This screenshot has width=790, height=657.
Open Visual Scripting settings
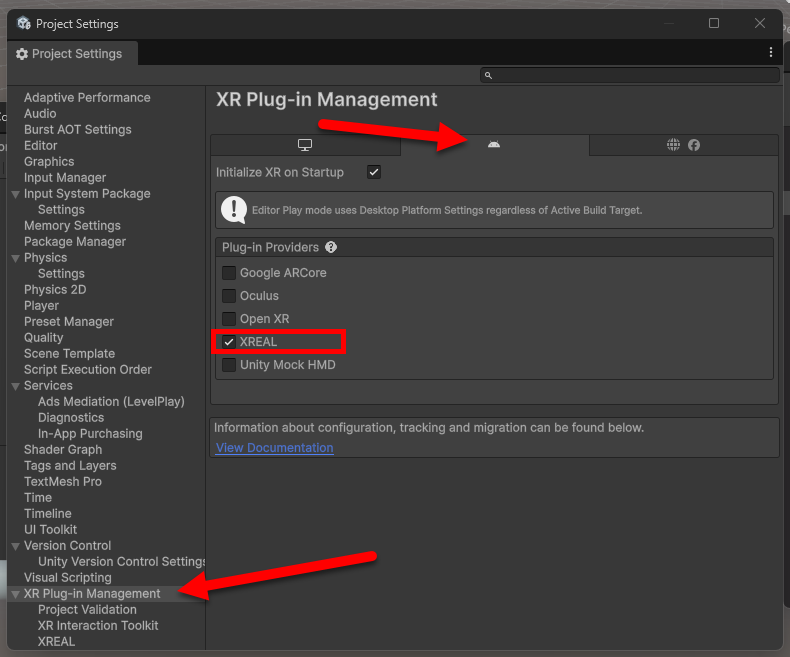point(68,578)
